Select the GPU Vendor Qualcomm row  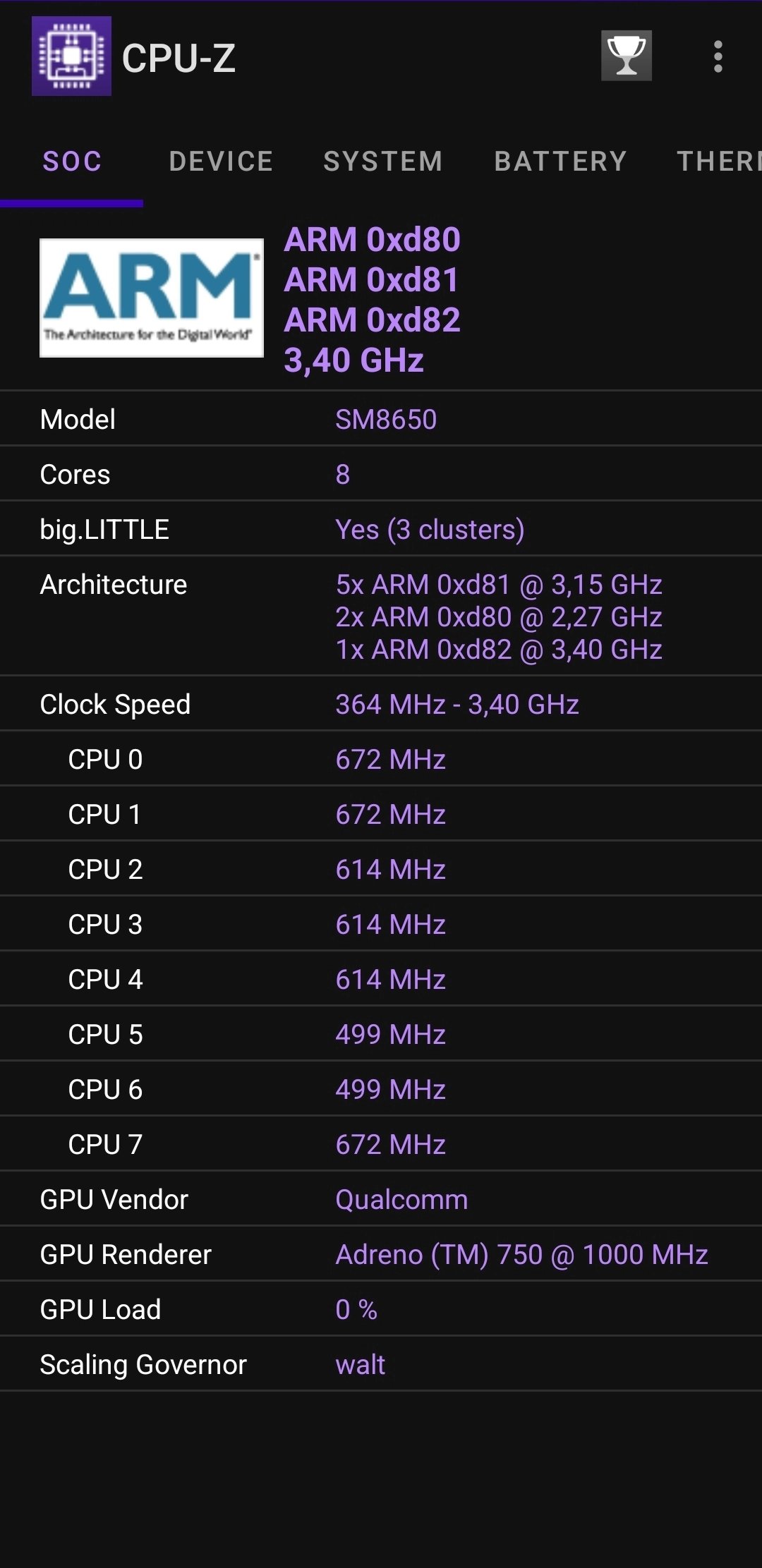coord(401,1198)
